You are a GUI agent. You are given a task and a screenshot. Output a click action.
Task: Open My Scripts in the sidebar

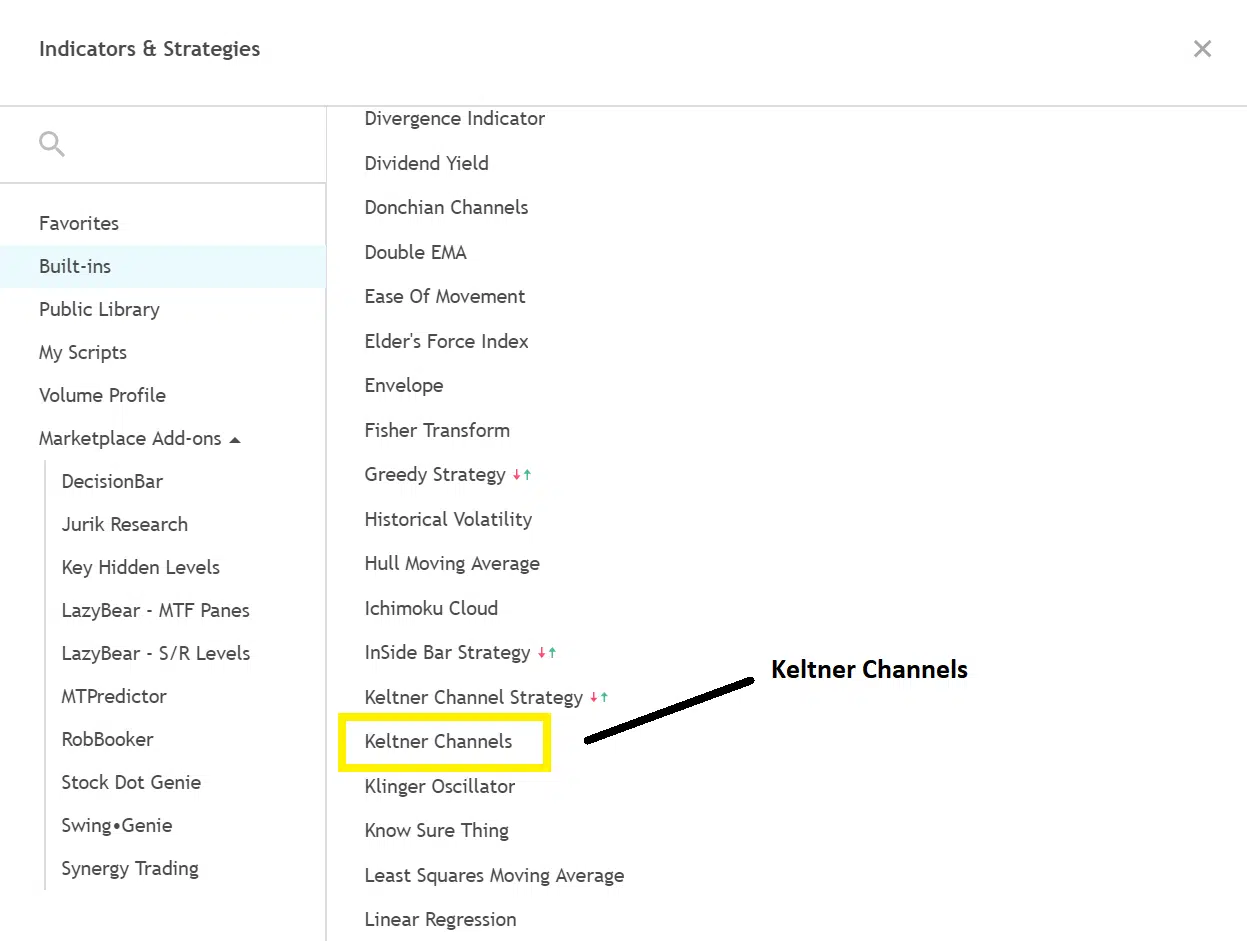click(83, 353)
